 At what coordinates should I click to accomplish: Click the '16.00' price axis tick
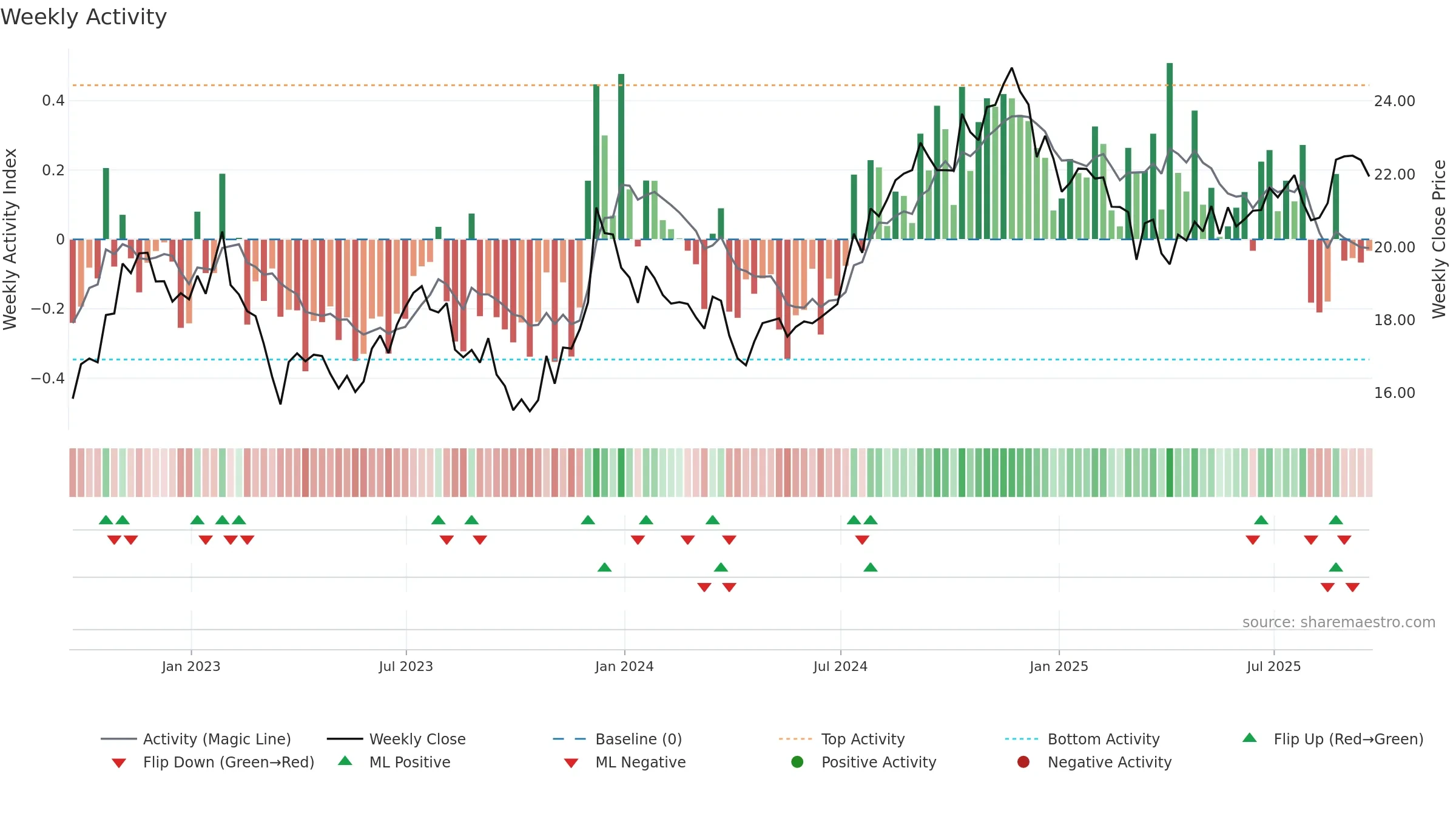[x=1395, y=393]
